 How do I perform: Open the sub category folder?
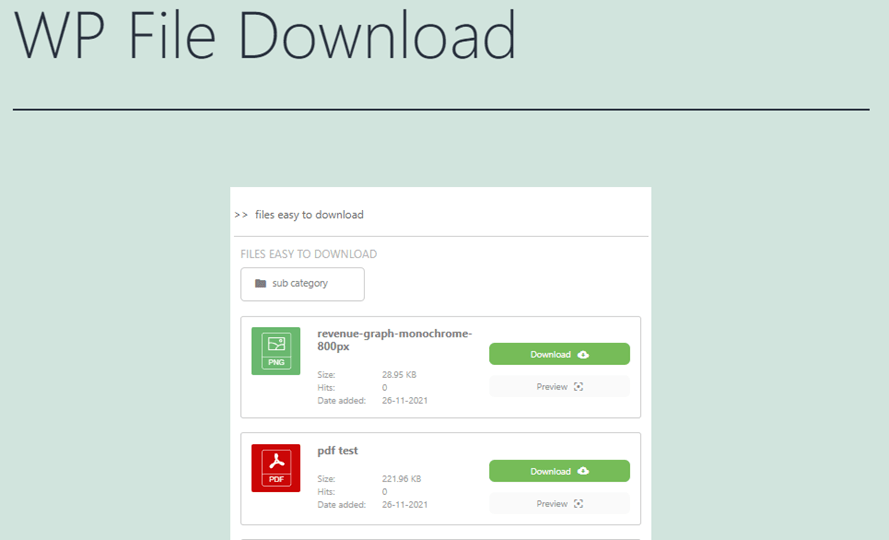302,284
